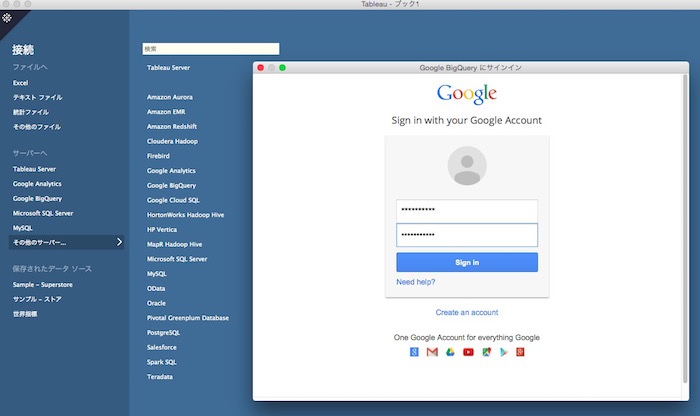
Task: Choose Google Analytics in connector list
Action: [171, 171]
